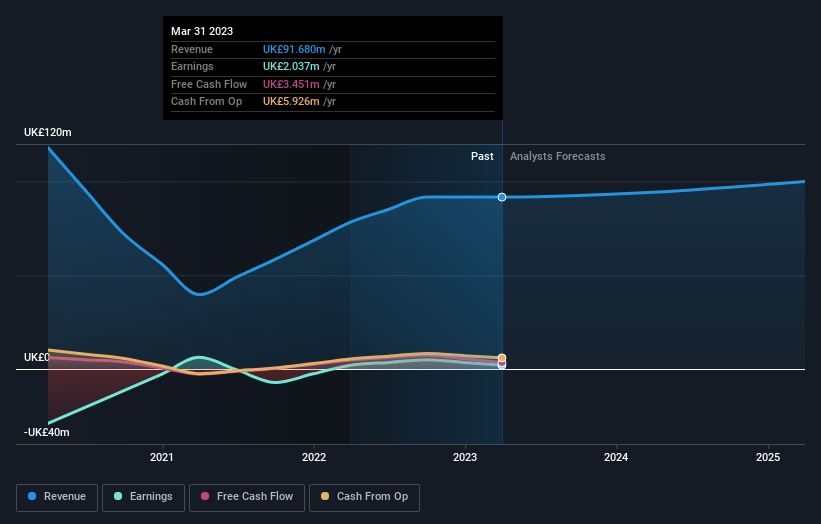Screen dimensions: 821x524
Task: Click the Past label
Action: pyautogui.click(x=482, y=157)
